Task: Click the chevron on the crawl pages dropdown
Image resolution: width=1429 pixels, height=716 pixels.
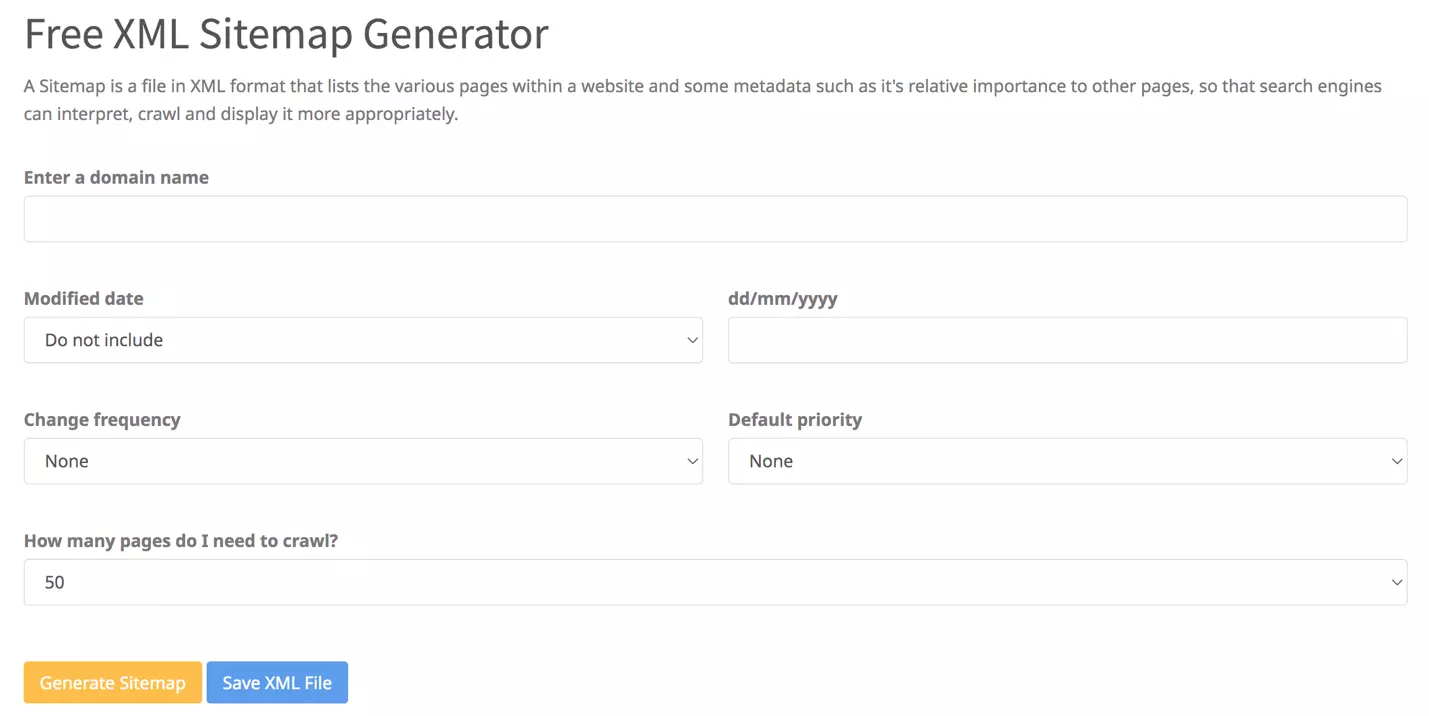Action: click(1396, 582)
